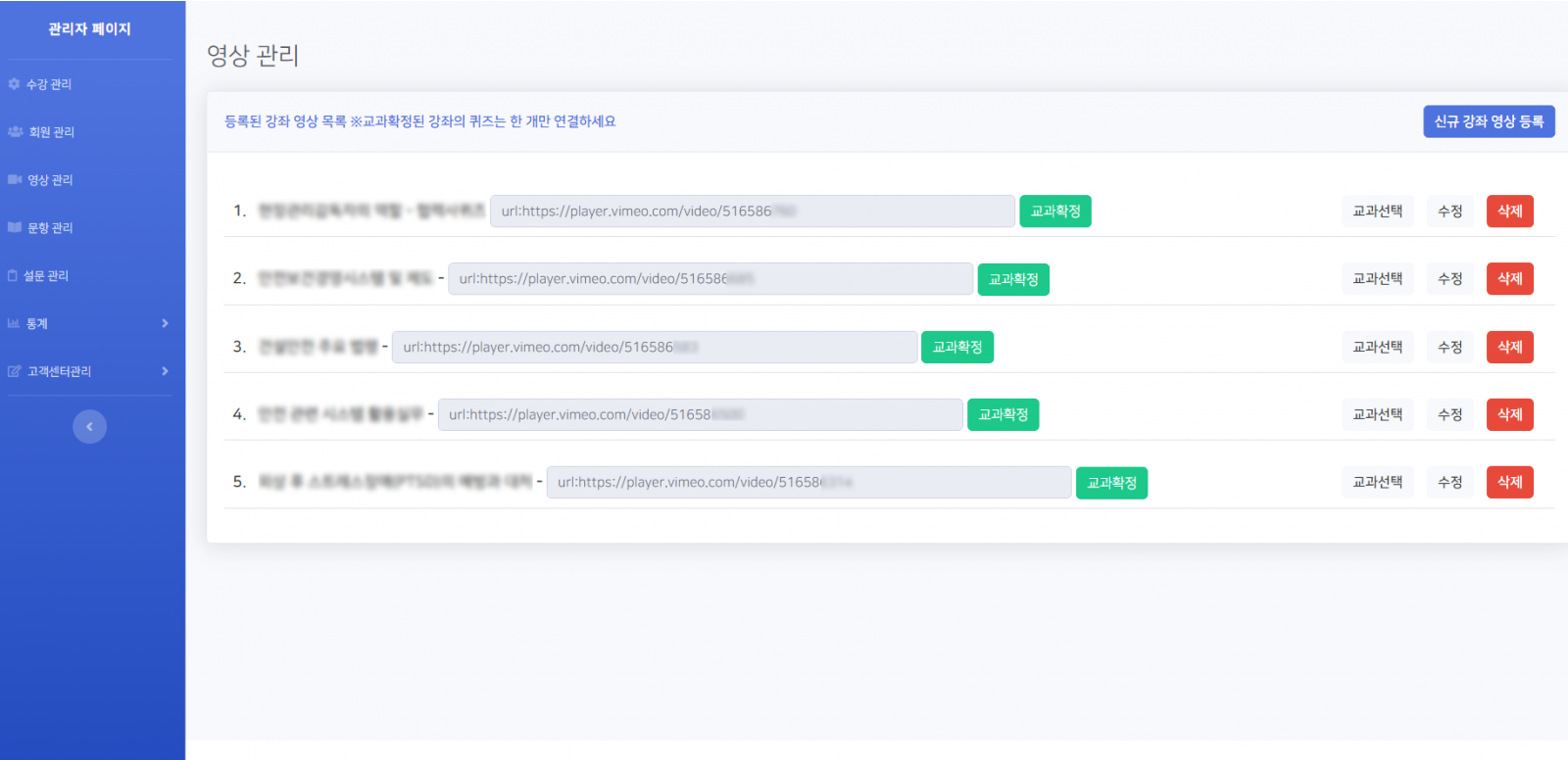Click the Vimeo URL field of video 5

pos(808,483)
